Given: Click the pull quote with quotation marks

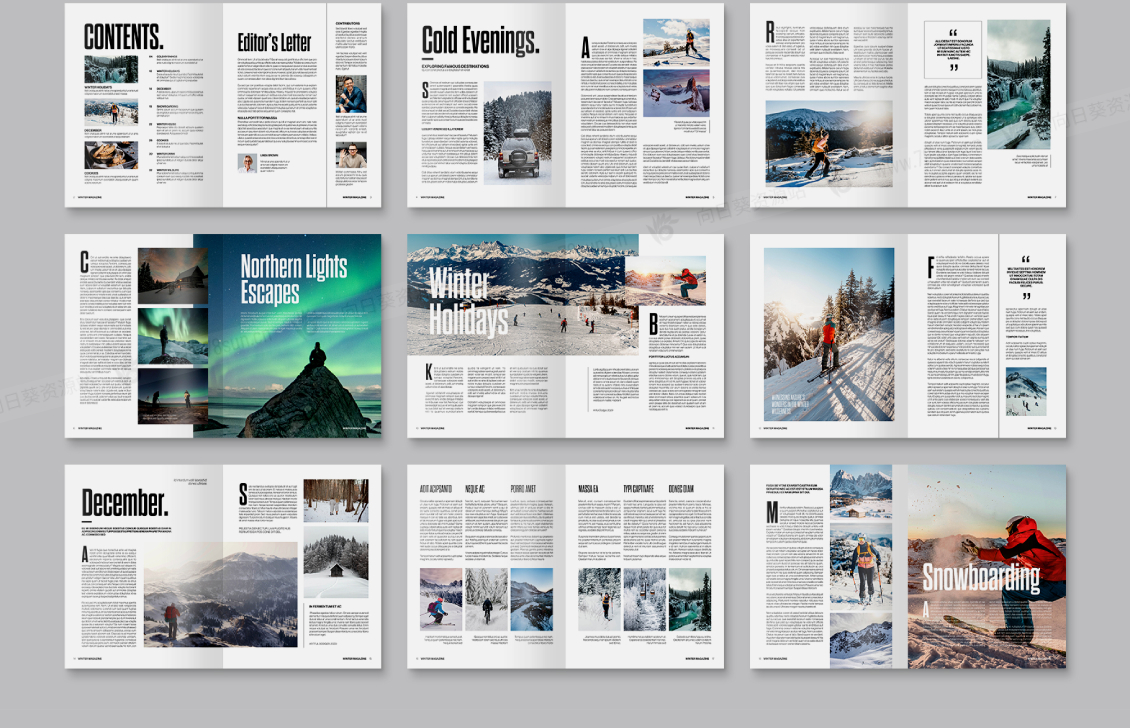Looking at the screenshot, I should [953, 50].
